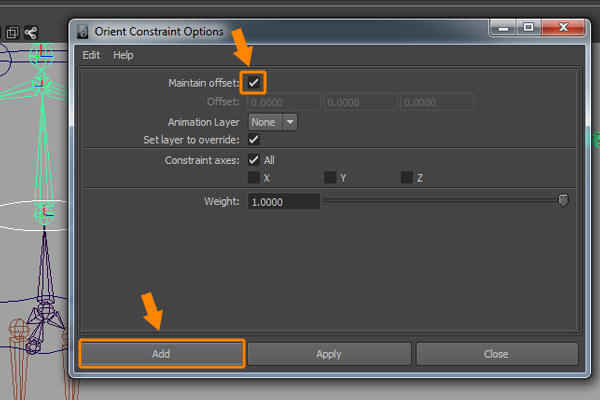Image resolution: width=600 pixels, height=400 pixels.
Task: Open the Animation Layer dropdown
Action: coord(273,122)
